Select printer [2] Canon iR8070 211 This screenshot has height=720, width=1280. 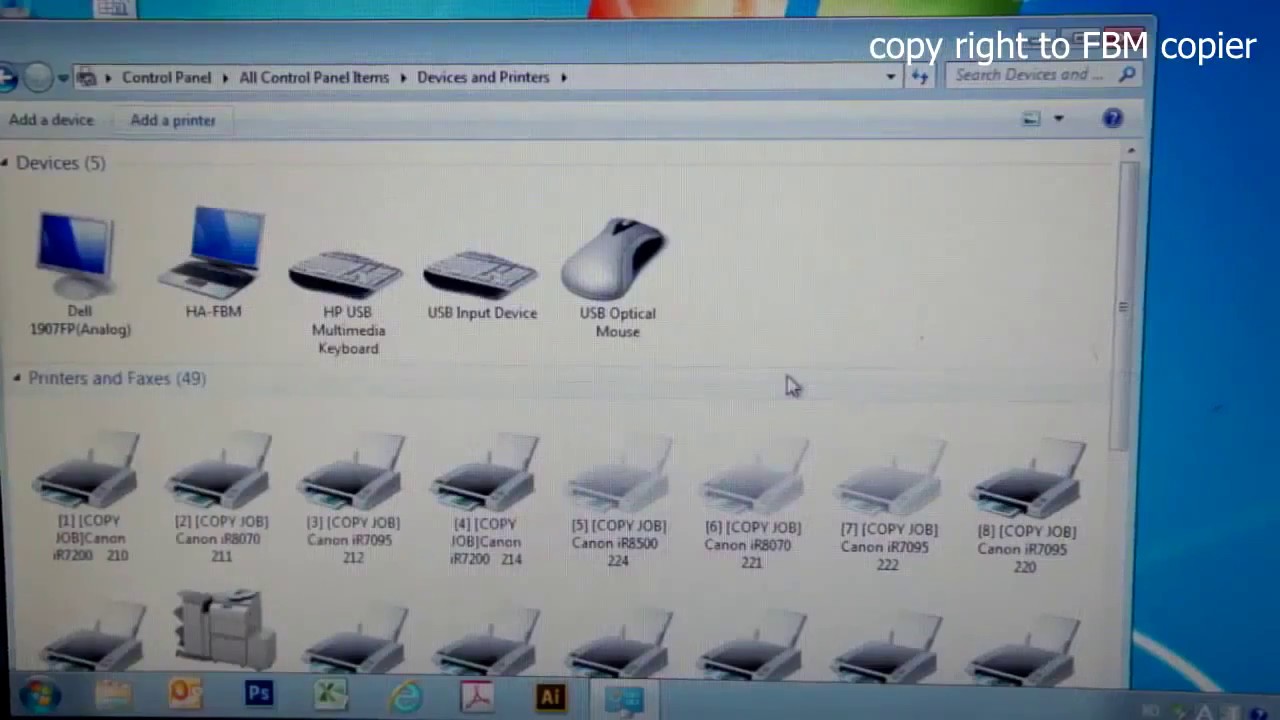pyautogui.click(x=221, y=498)
